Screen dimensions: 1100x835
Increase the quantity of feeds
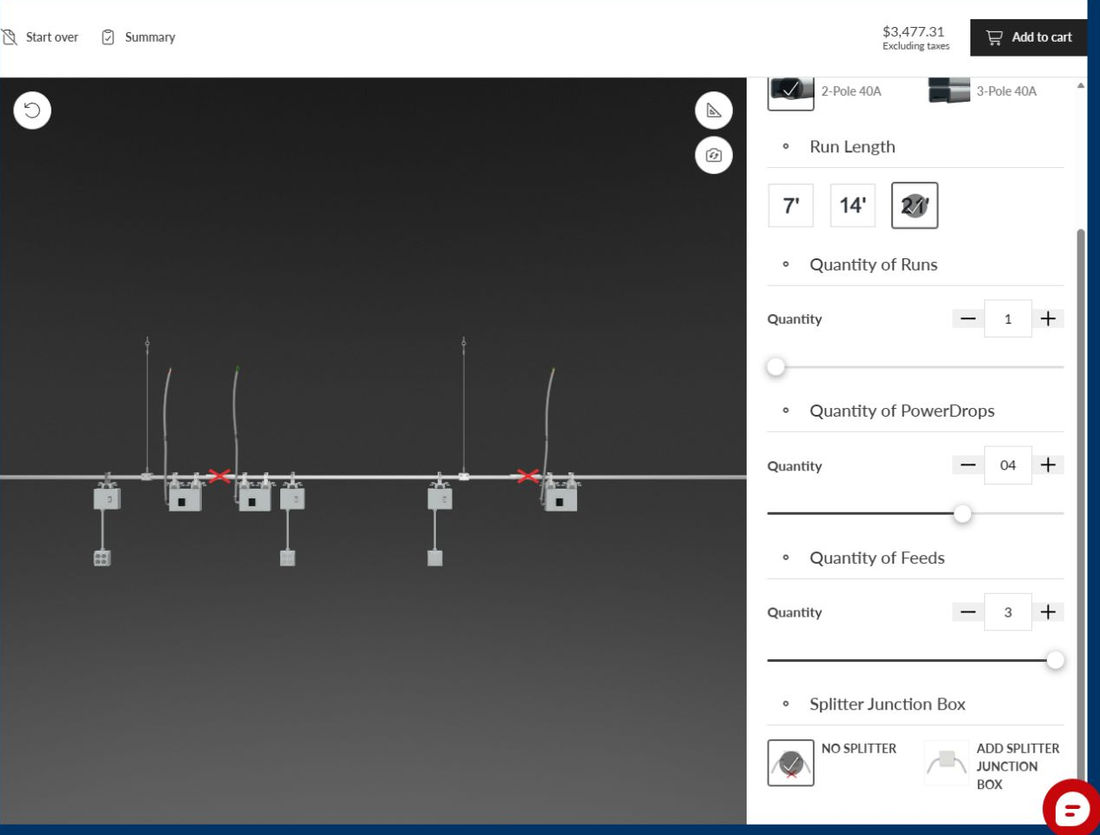[x=1048, y=613]
